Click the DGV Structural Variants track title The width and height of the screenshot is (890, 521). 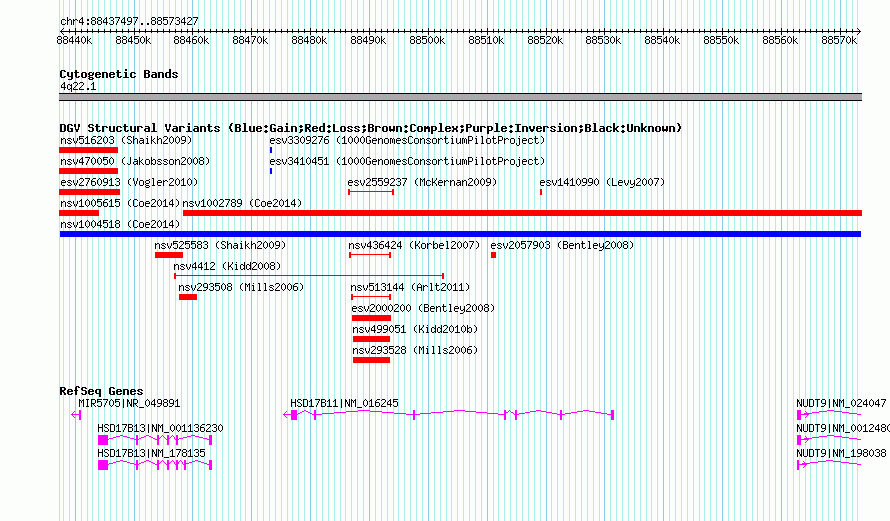[x=371, y=128]
